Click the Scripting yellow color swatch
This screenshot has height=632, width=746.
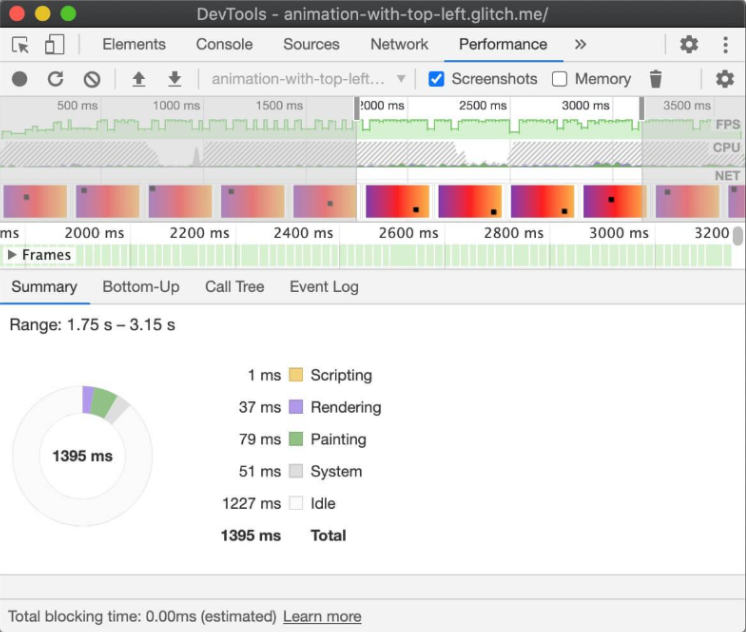tap(296, 375)
